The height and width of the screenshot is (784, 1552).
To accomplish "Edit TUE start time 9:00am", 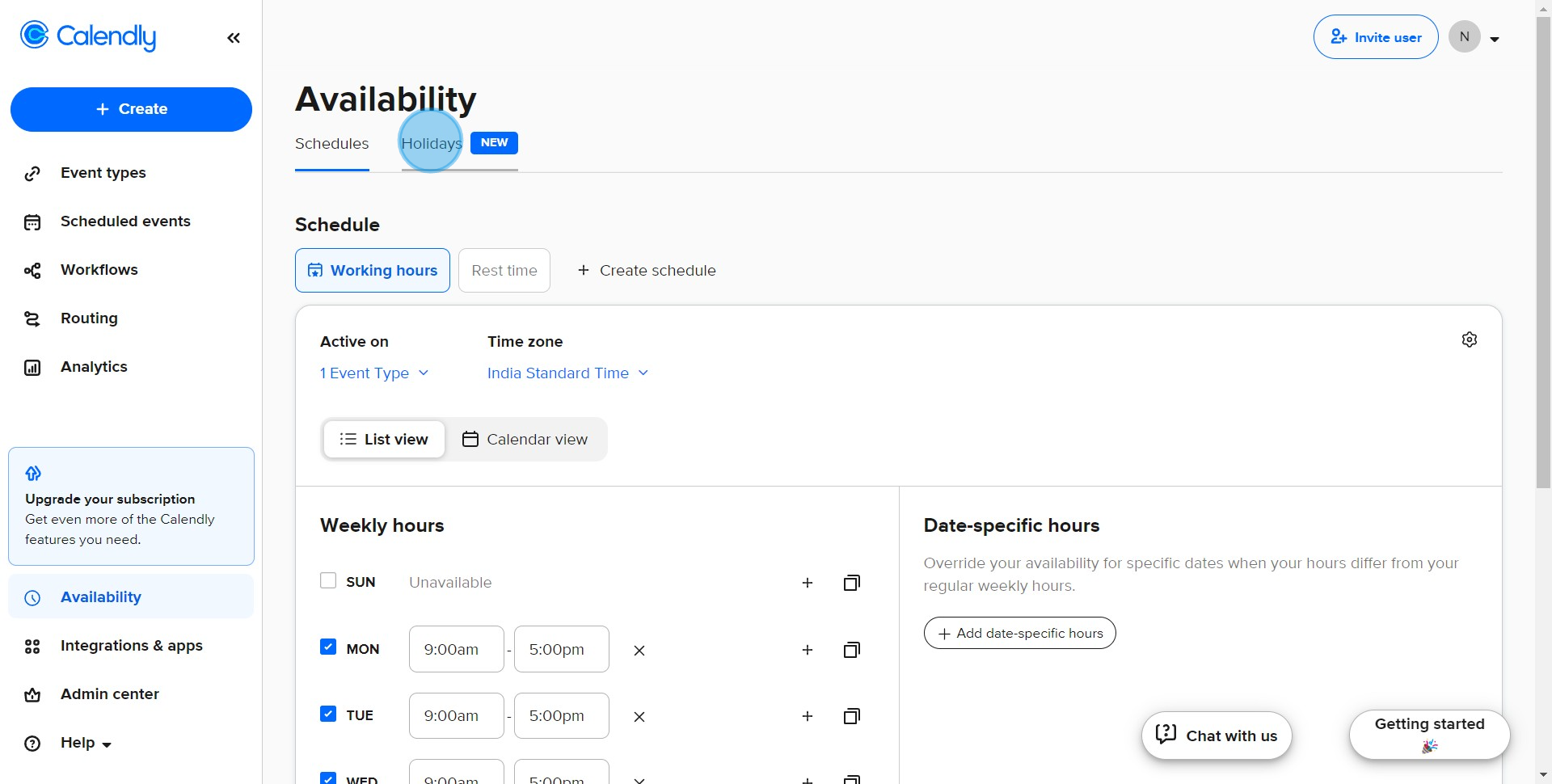I will [x=457, y=715].
